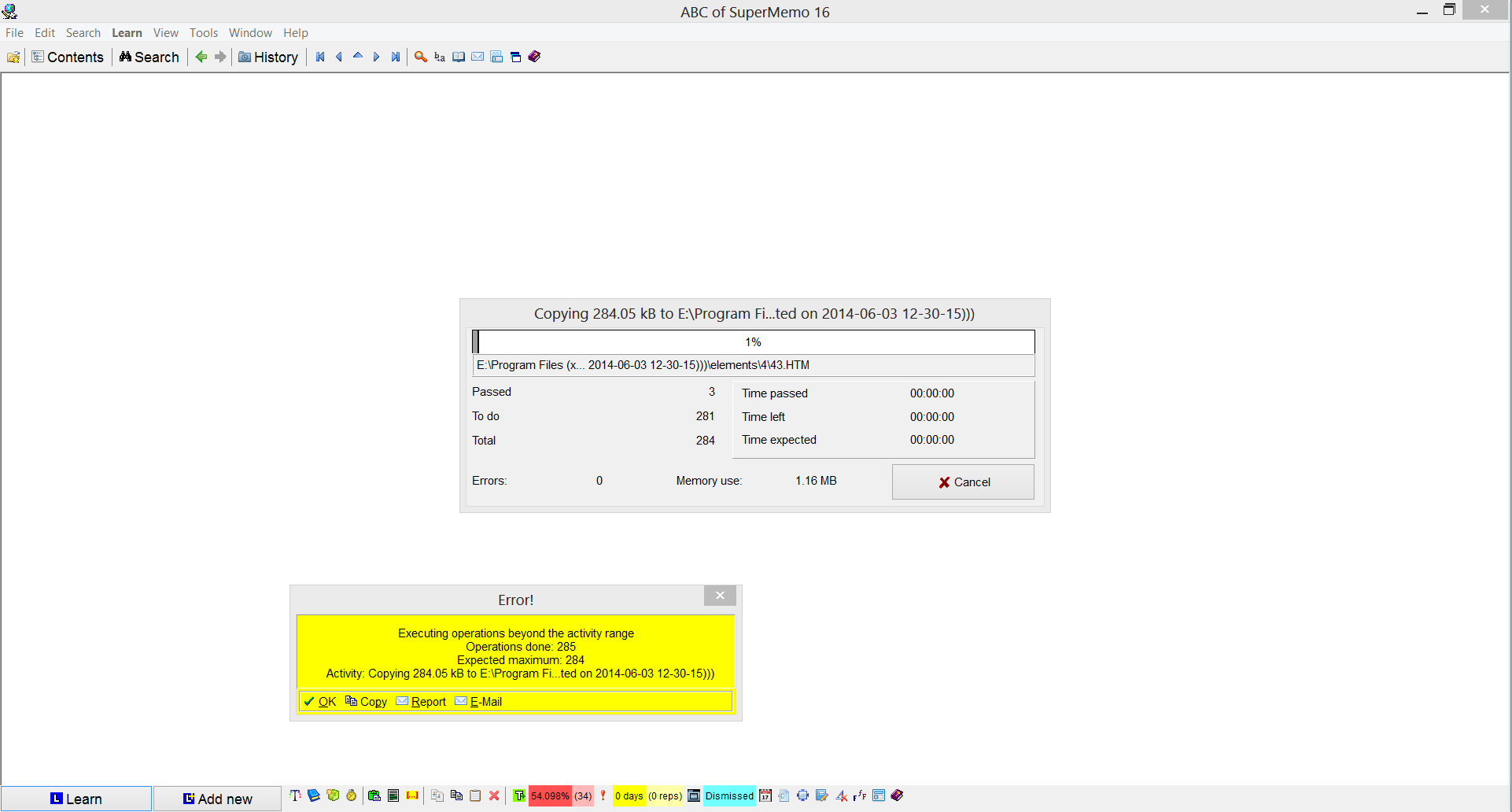Open help via purple book in top toolbar
Viewport: 1512px width, 812px height.
[535, 57]
